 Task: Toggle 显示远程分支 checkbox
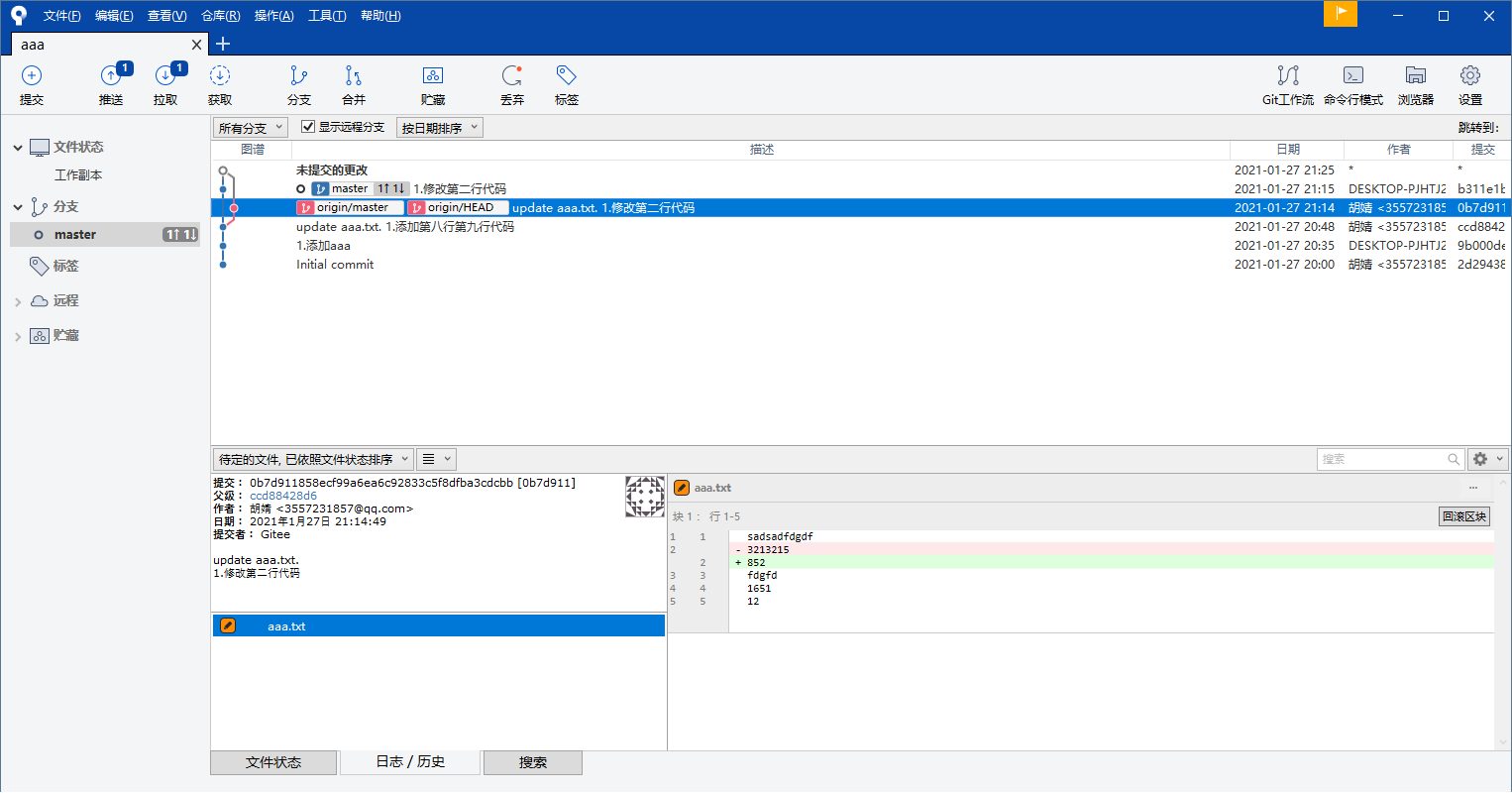[308, 127]
